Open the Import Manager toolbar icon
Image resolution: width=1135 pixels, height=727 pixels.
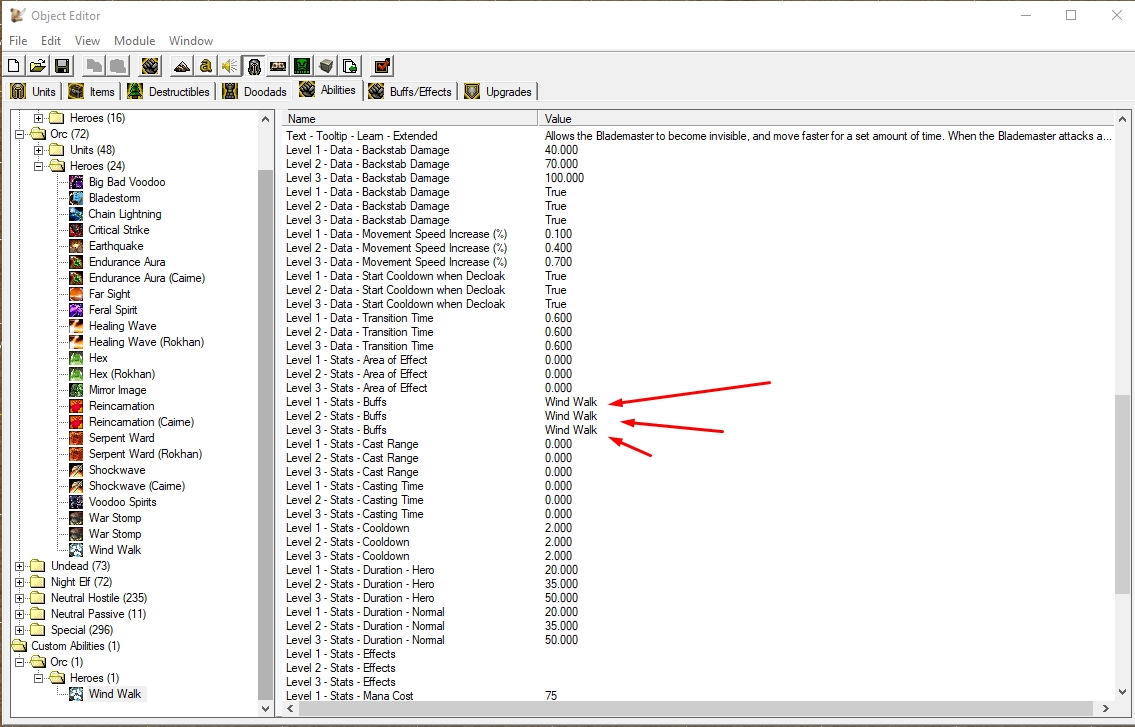click(350, 66)
